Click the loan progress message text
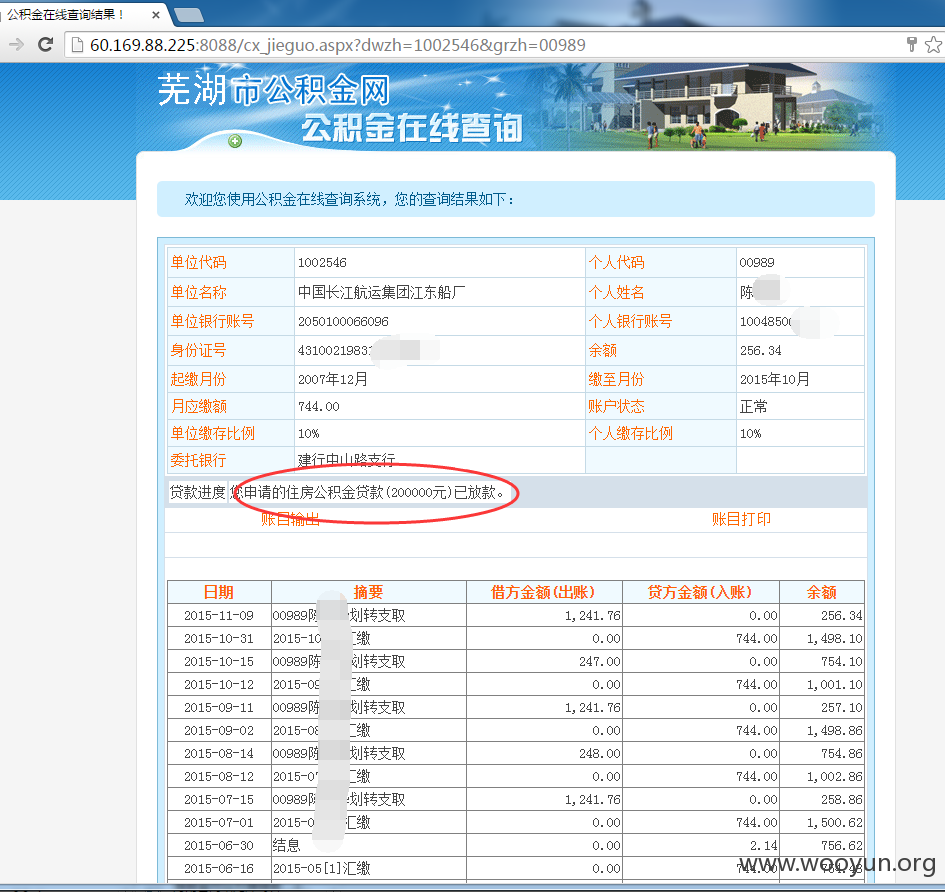945x892 pixels. pos(368,492)
